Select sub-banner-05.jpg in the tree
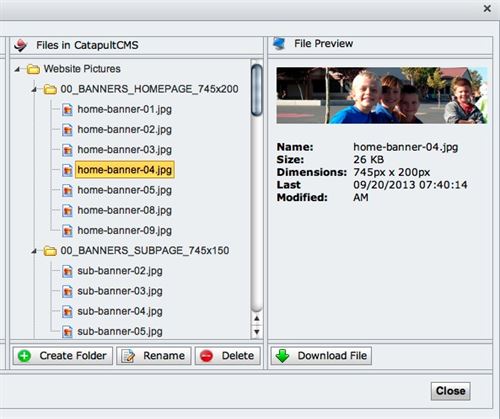The width and height of the screenshot is (500, 419). tap(120, 332)
